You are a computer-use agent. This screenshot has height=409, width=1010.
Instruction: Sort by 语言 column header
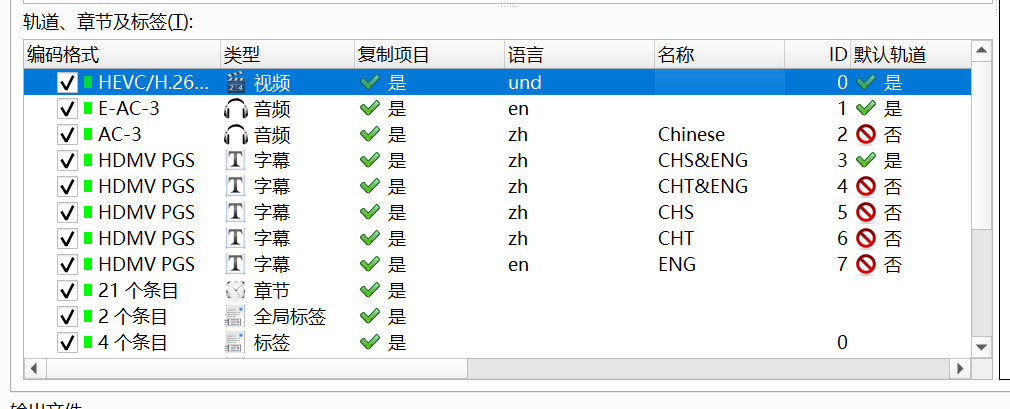click(x=580, y=55)
